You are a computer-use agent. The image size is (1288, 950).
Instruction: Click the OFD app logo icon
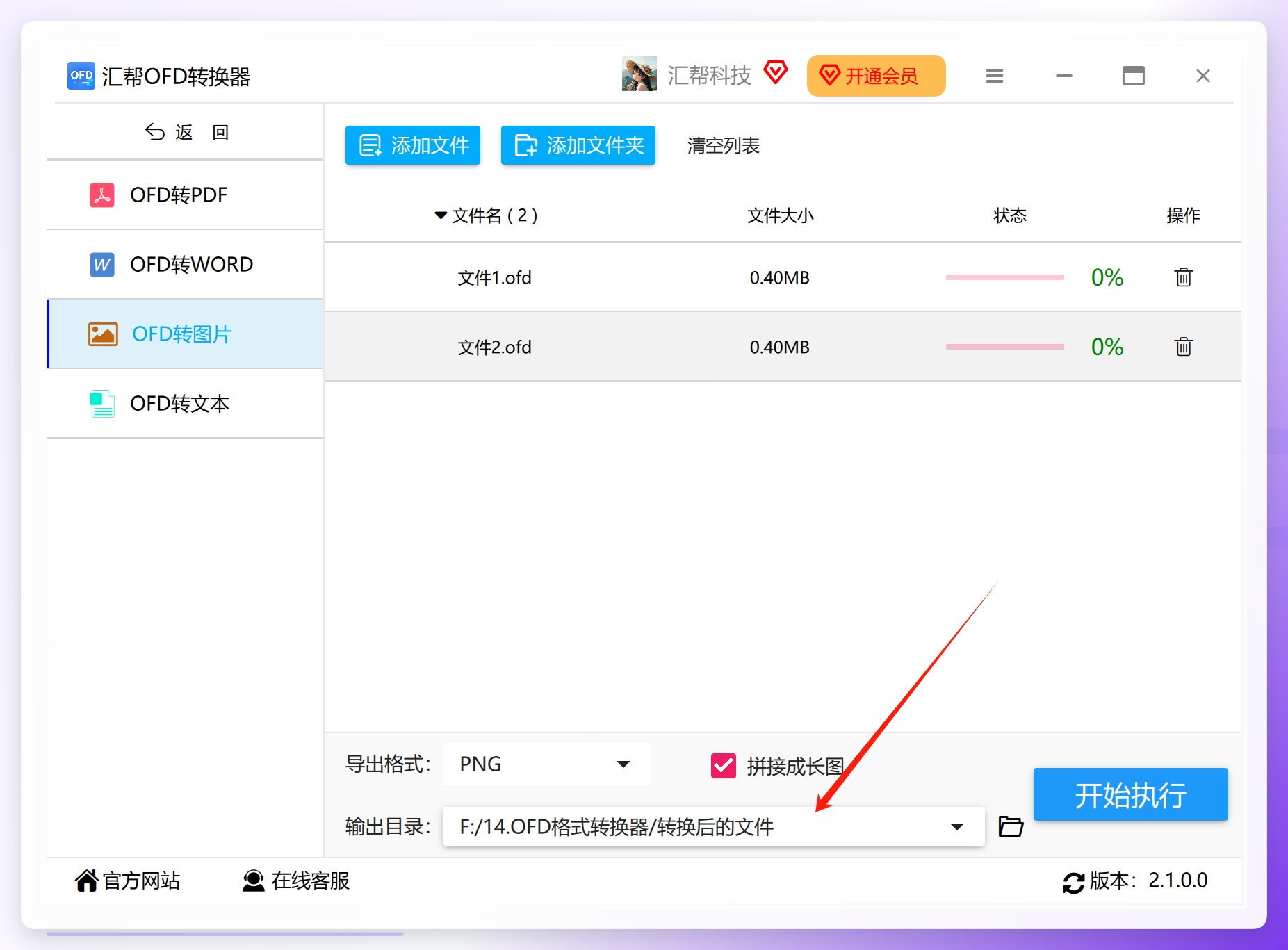(x=81, y=76)
